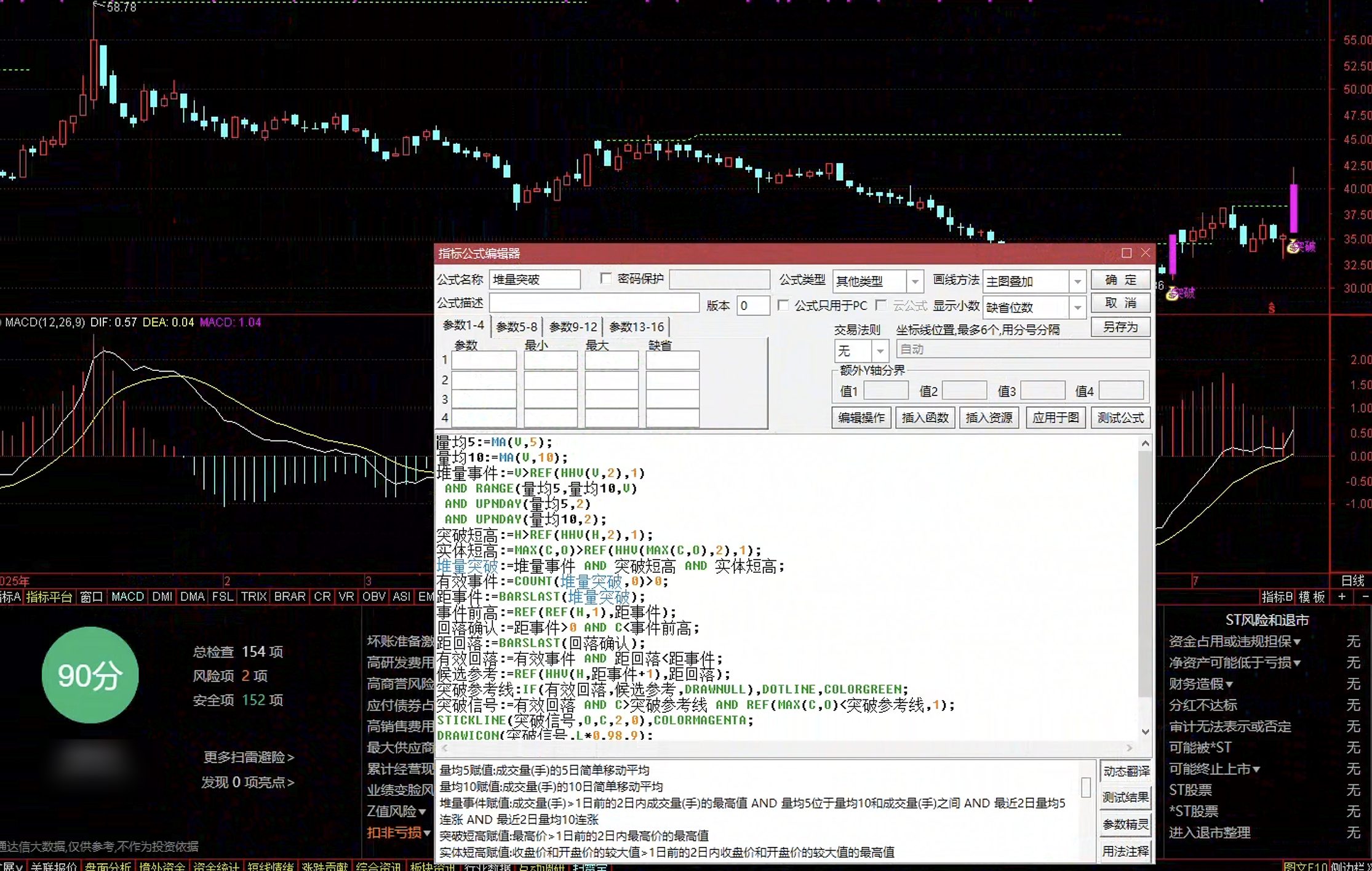The image size is (1372, 871).
Task: Expand 可能终止上市 row arrow
Action: point(1256,770)
